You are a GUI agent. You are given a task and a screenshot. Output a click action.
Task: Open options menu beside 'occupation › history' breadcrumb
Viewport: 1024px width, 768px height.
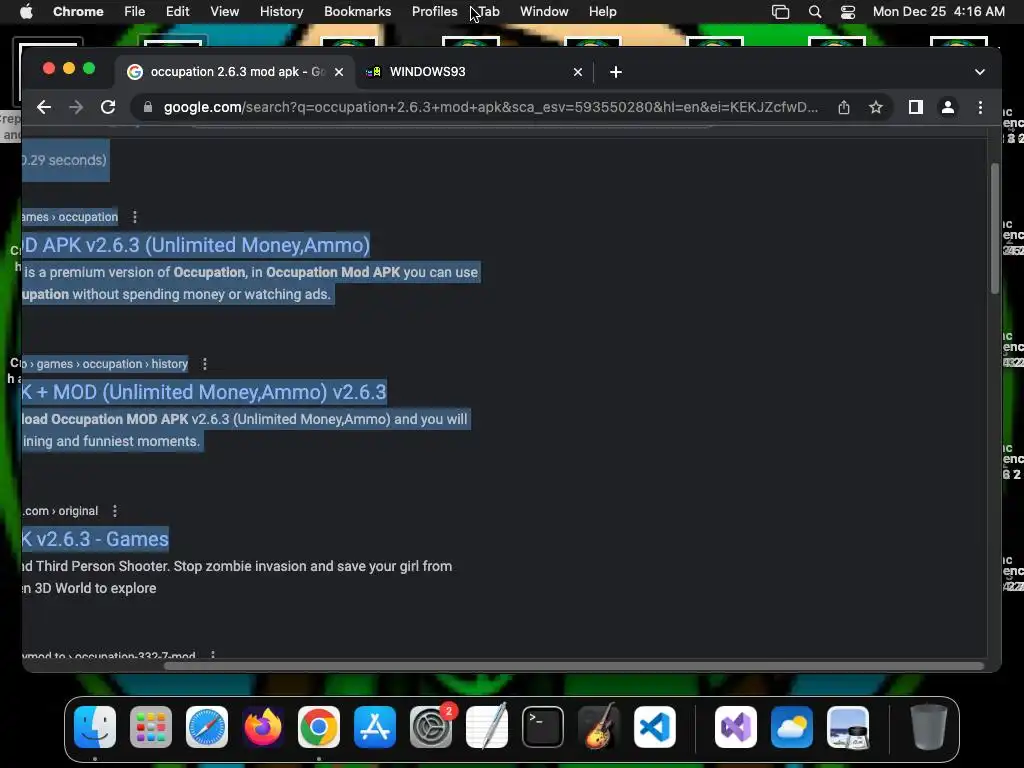204,364
